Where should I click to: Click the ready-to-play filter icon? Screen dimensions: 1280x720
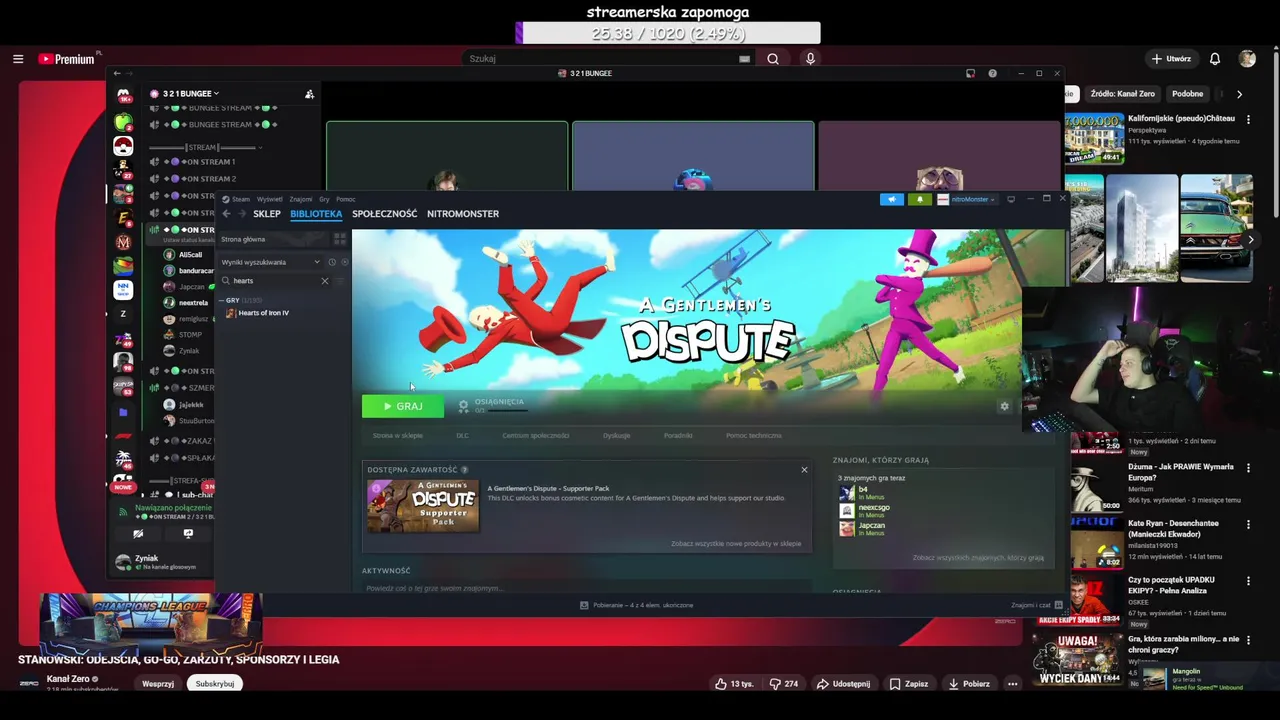[x=345, y=262]
